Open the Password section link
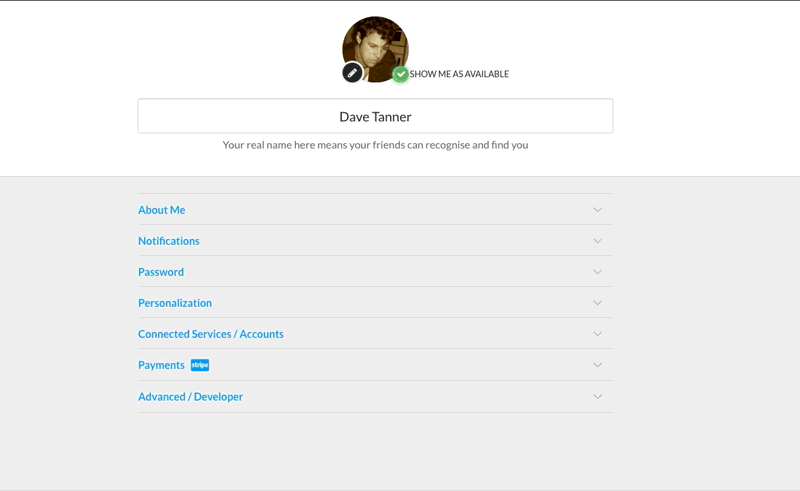The image size is (800, 491). tap(161, 272)
